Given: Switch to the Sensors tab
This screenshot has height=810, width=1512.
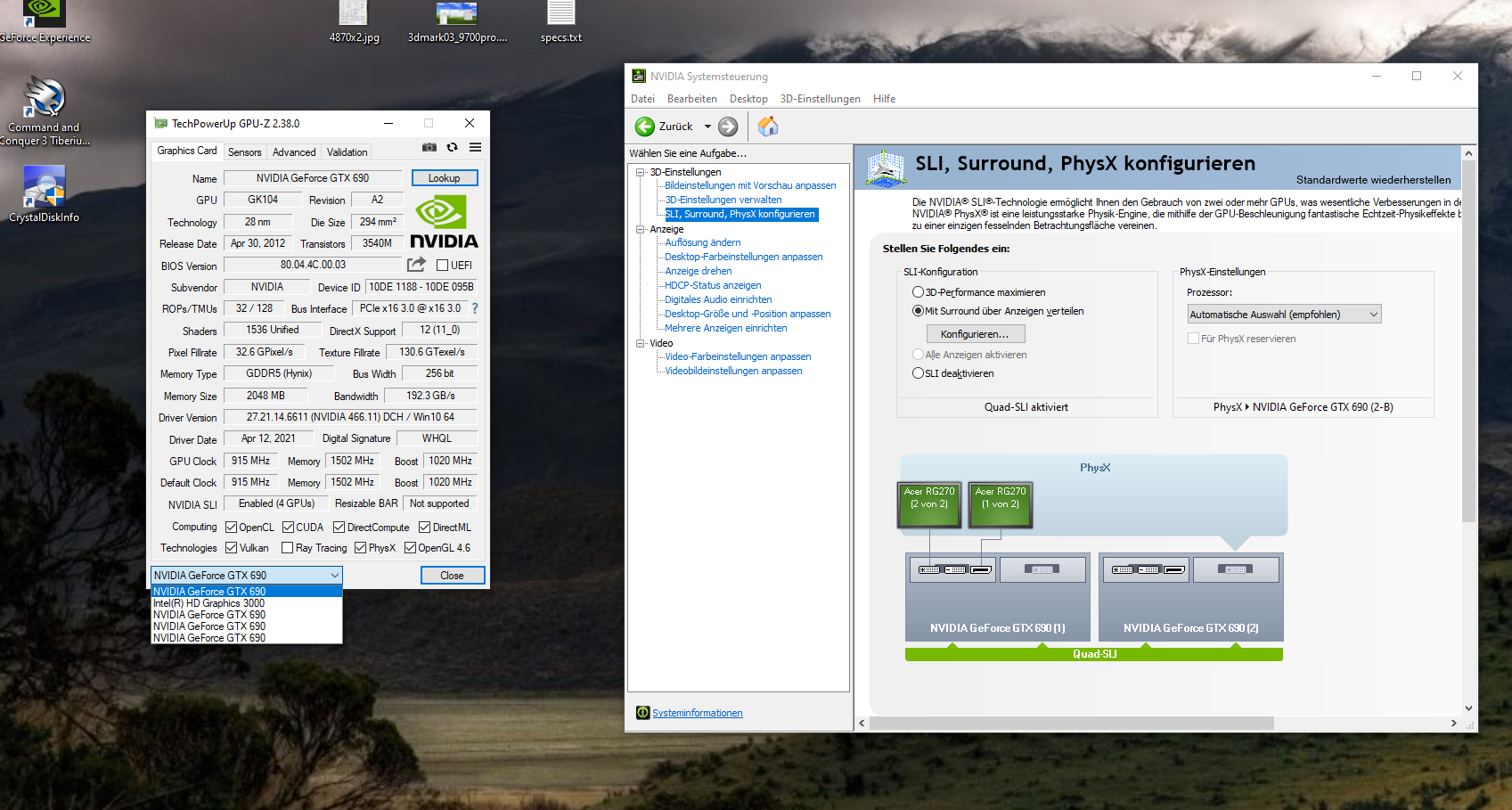Looking at the screenshot, I should coord(245,152).
